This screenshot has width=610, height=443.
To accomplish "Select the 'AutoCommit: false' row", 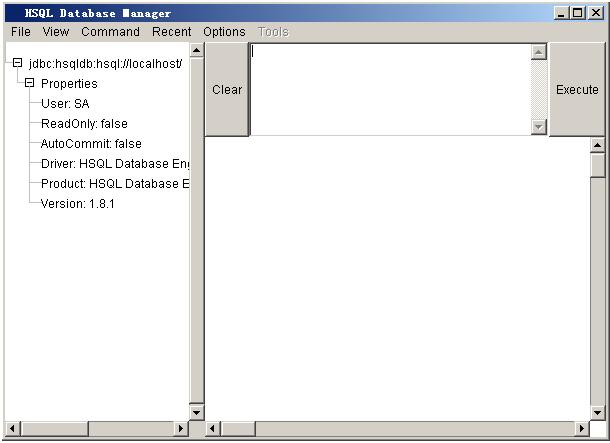I will (91, 144).
